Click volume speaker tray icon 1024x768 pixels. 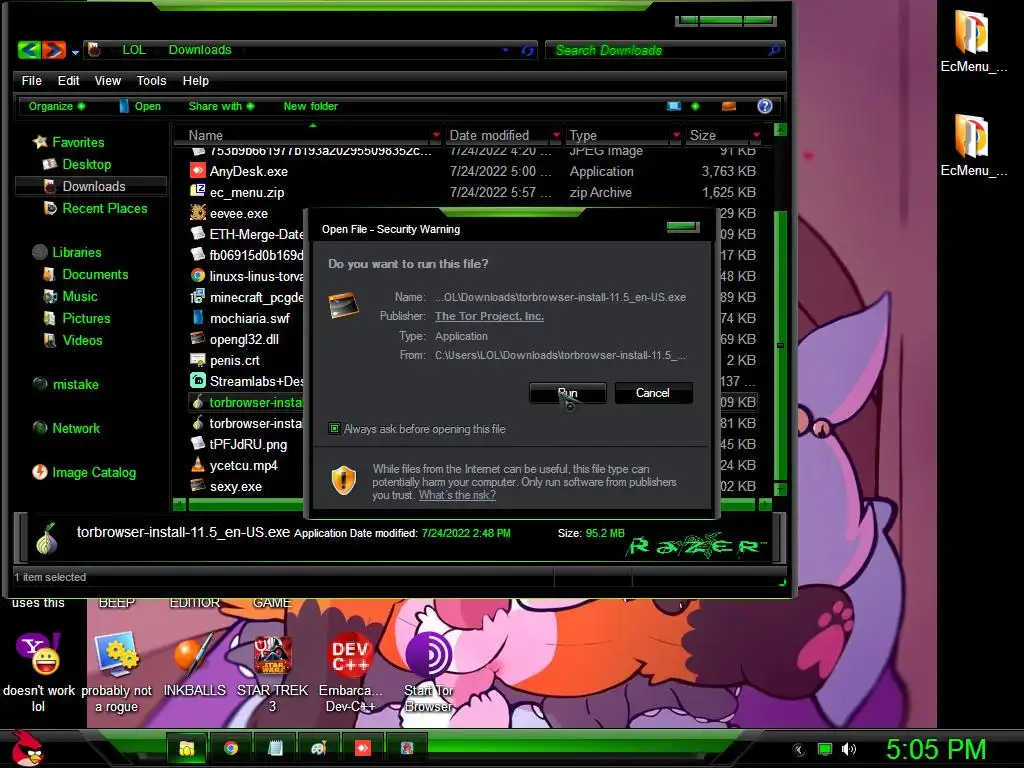[849, 749]
